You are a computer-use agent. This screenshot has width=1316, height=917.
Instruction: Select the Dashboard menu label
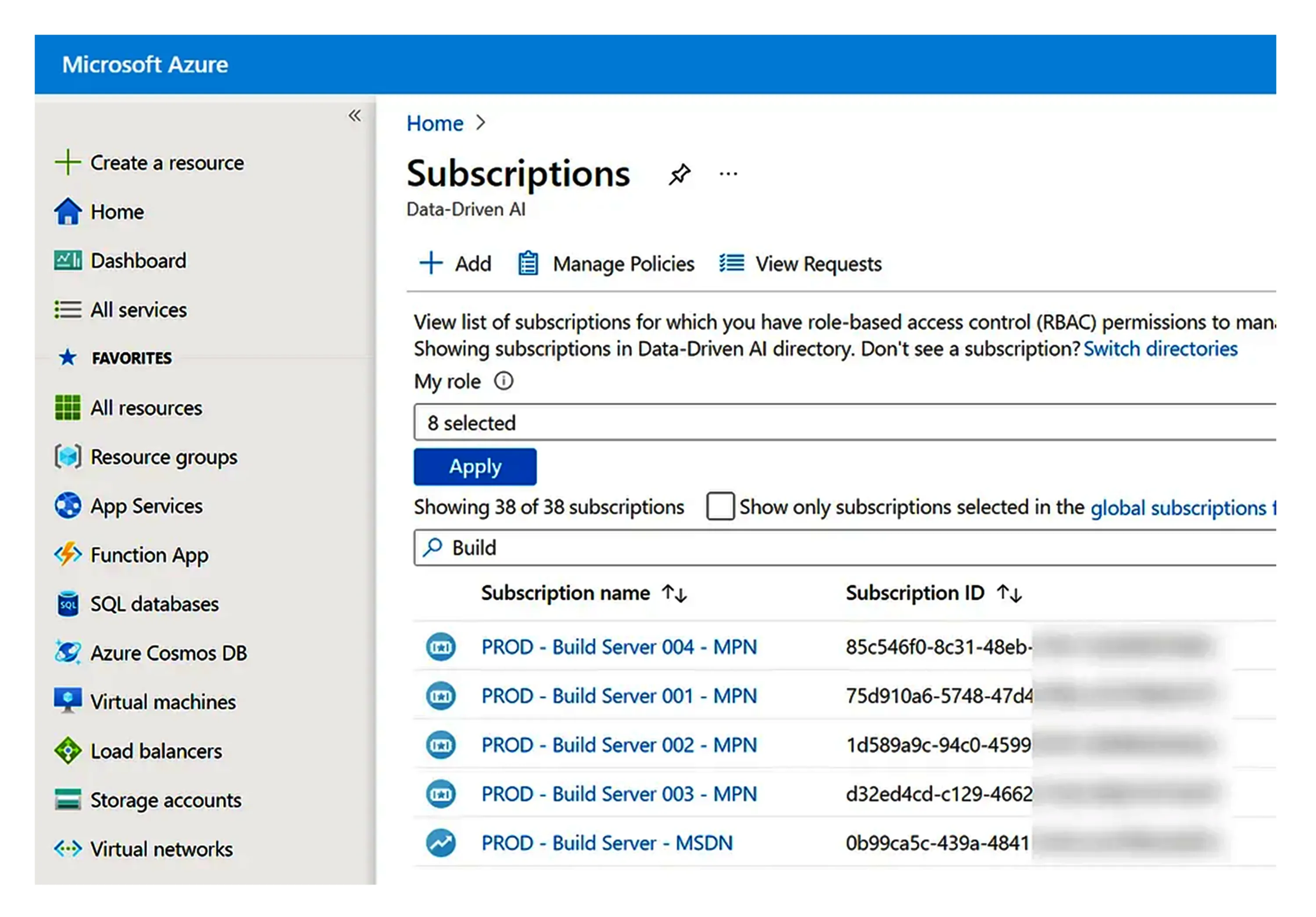[x=139, y=261]
